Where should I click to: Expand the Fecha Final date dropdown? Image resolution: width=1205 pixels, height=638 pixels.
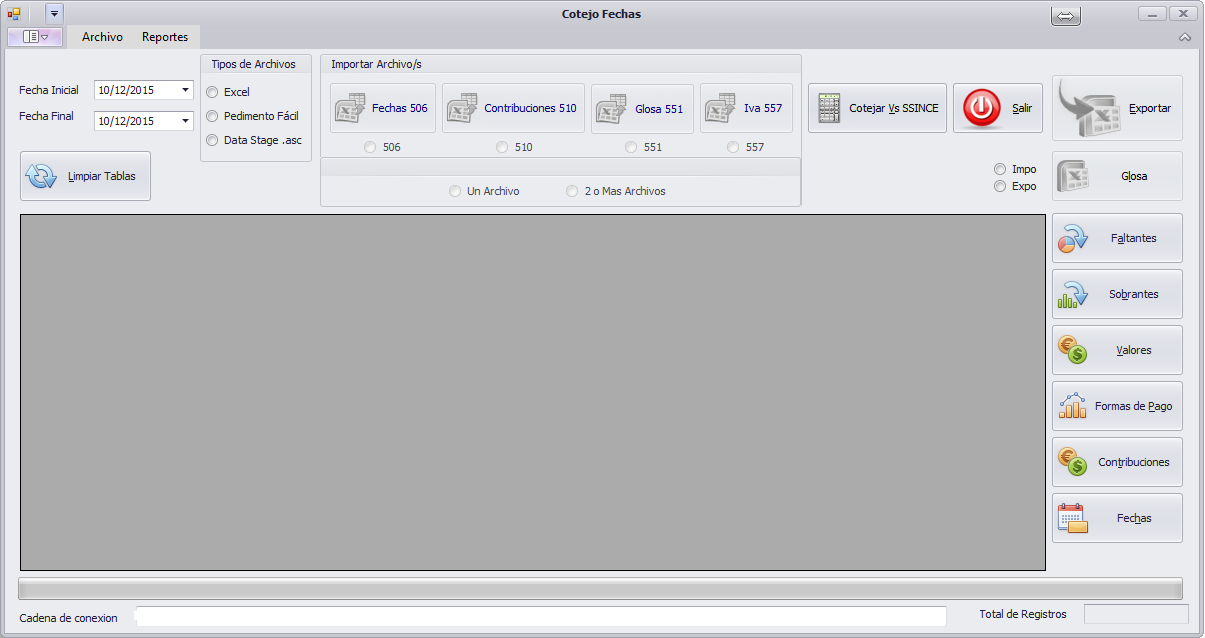click(185, 121)
